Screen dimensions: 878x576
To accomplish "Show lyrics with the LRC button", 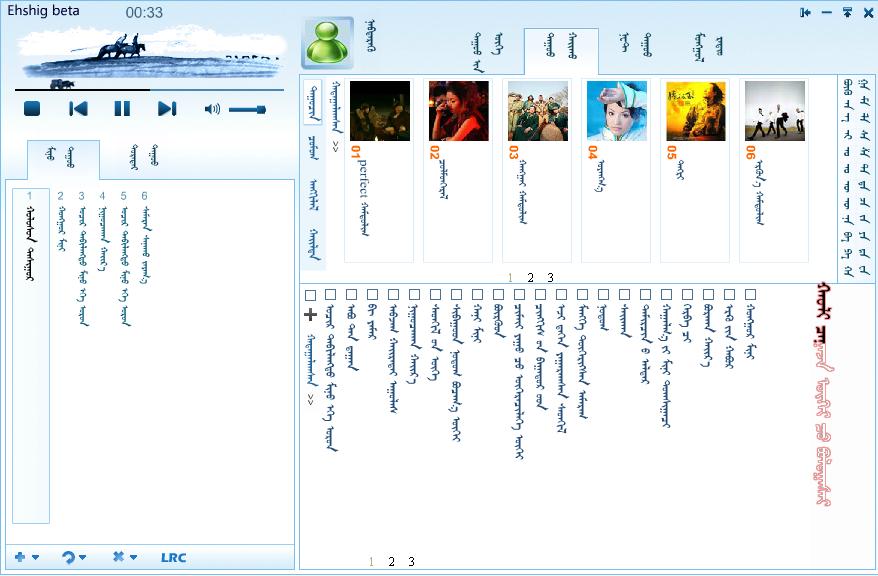I will pyautogui.click(x=174, y=558).
